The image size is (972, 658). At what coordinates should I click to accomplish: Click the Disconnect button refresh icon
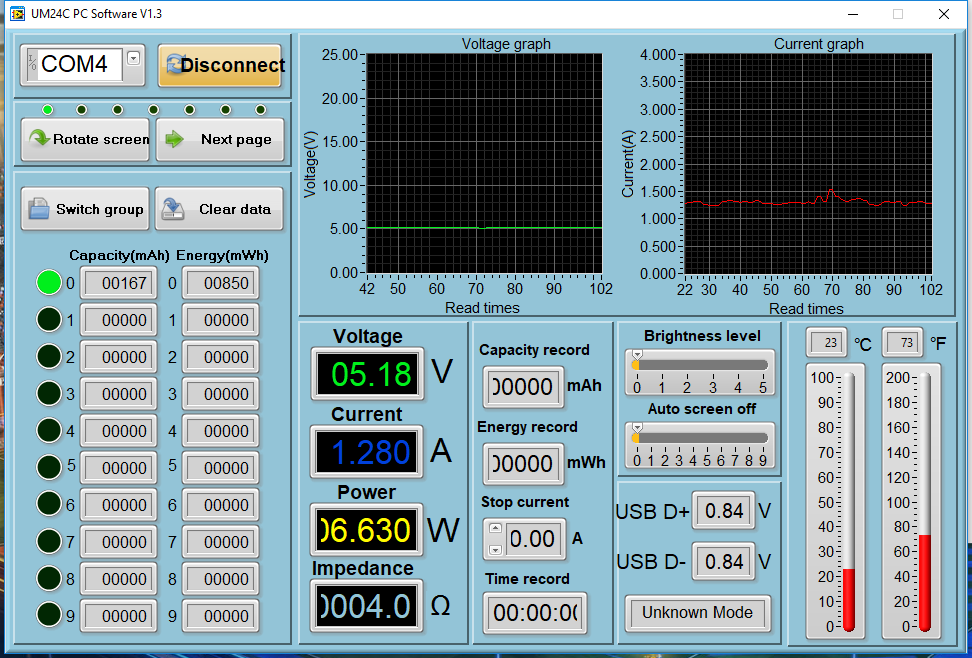pyautogui.click(x=175, y=65)
